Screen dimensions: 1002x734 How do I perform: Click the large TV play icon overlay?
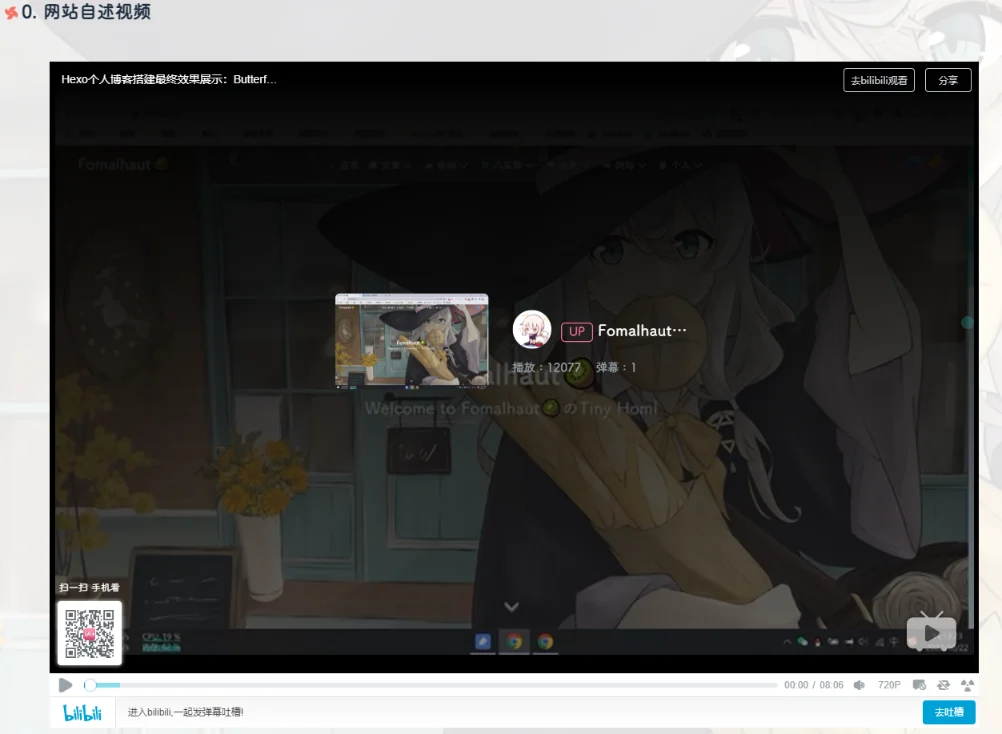click(x=931, y=631)
